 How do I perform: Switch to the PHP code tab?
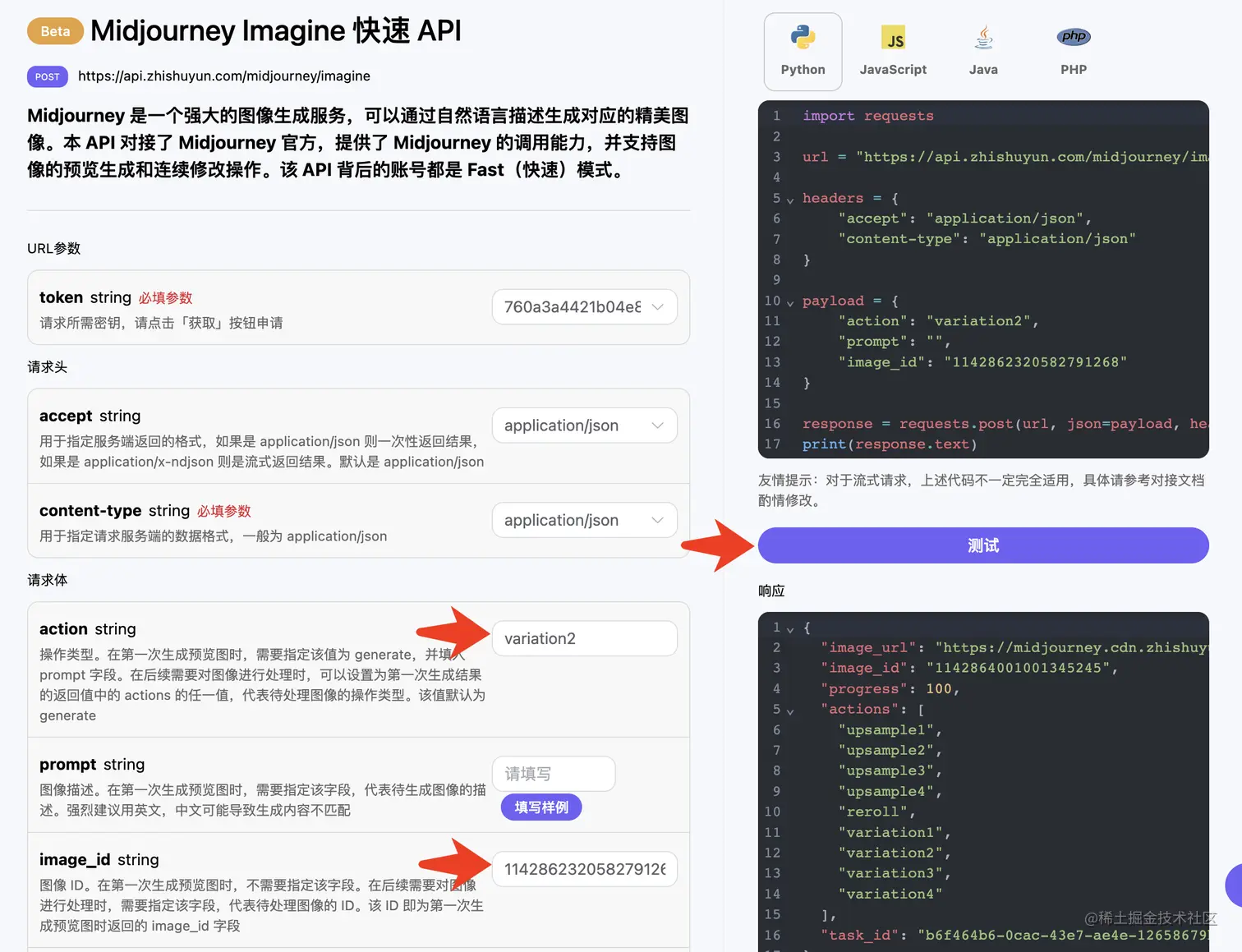click(1074, 52)
